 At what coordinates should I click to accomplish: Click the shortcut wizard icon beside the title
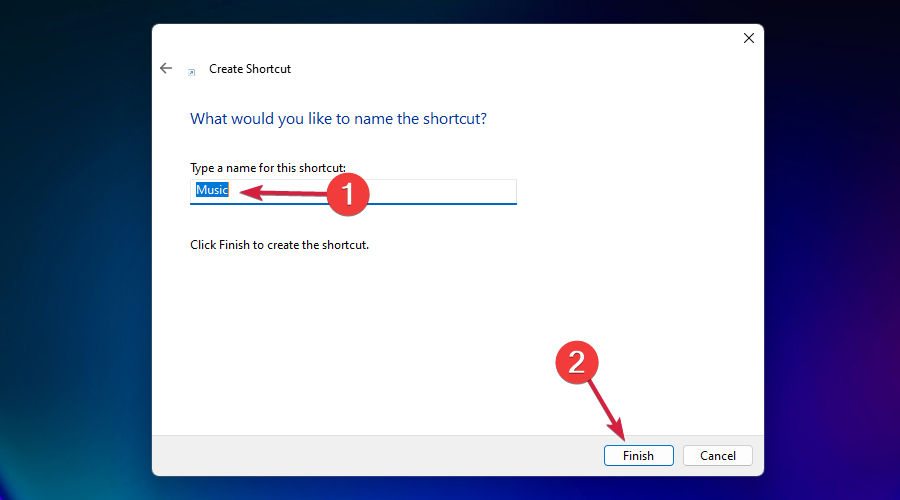tap(192, 72)
